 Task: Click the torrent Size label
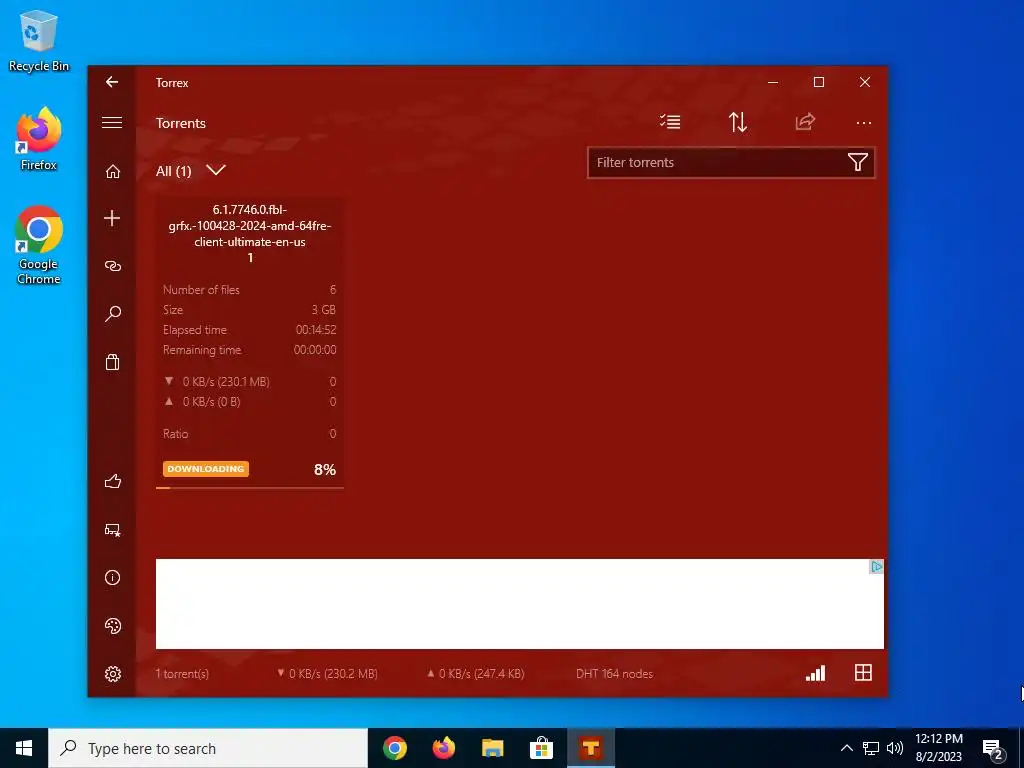173,310
